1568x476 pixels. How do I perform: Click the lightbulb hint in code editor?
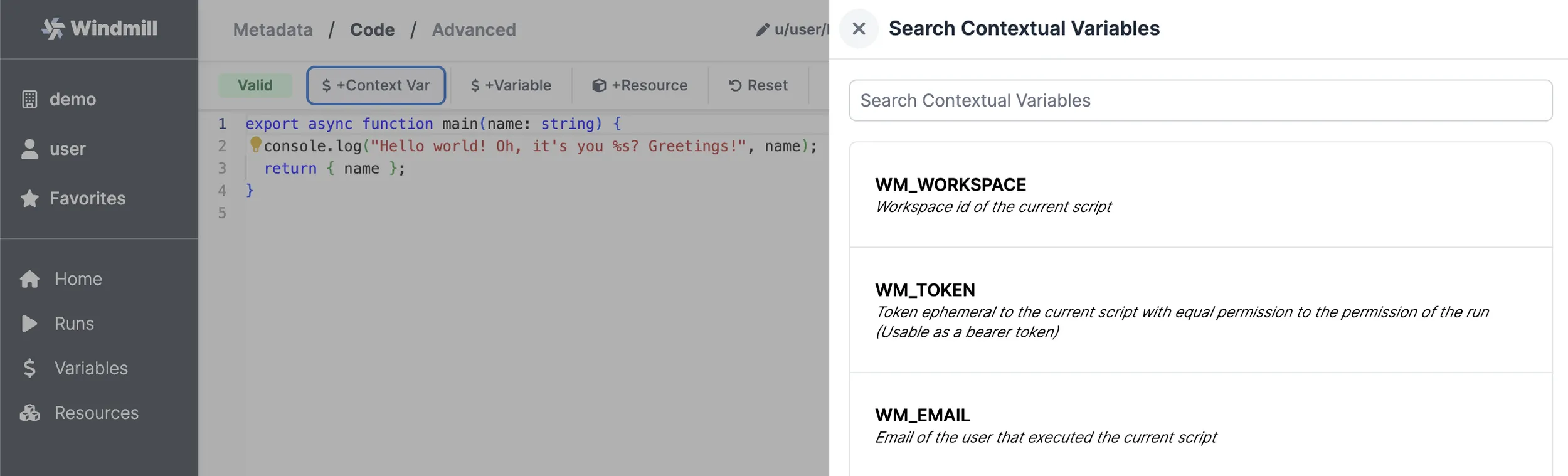(x=255, y=144)
